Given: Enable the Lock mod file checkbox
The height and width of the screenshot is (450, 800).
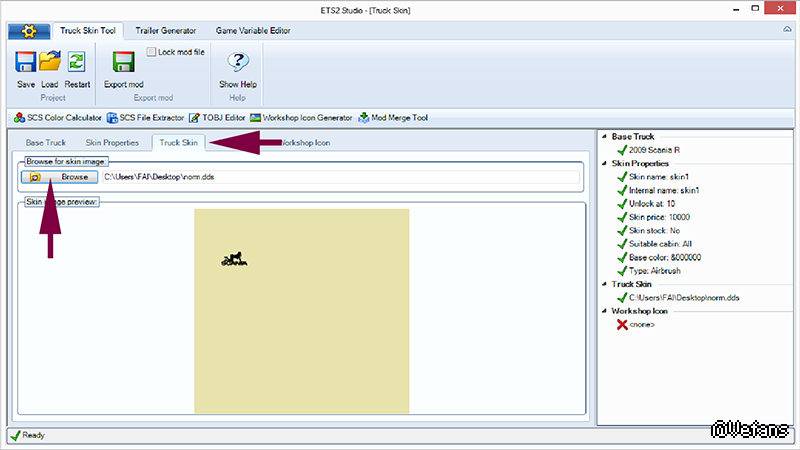Looking at the screenshot, I should coord(152,51).
